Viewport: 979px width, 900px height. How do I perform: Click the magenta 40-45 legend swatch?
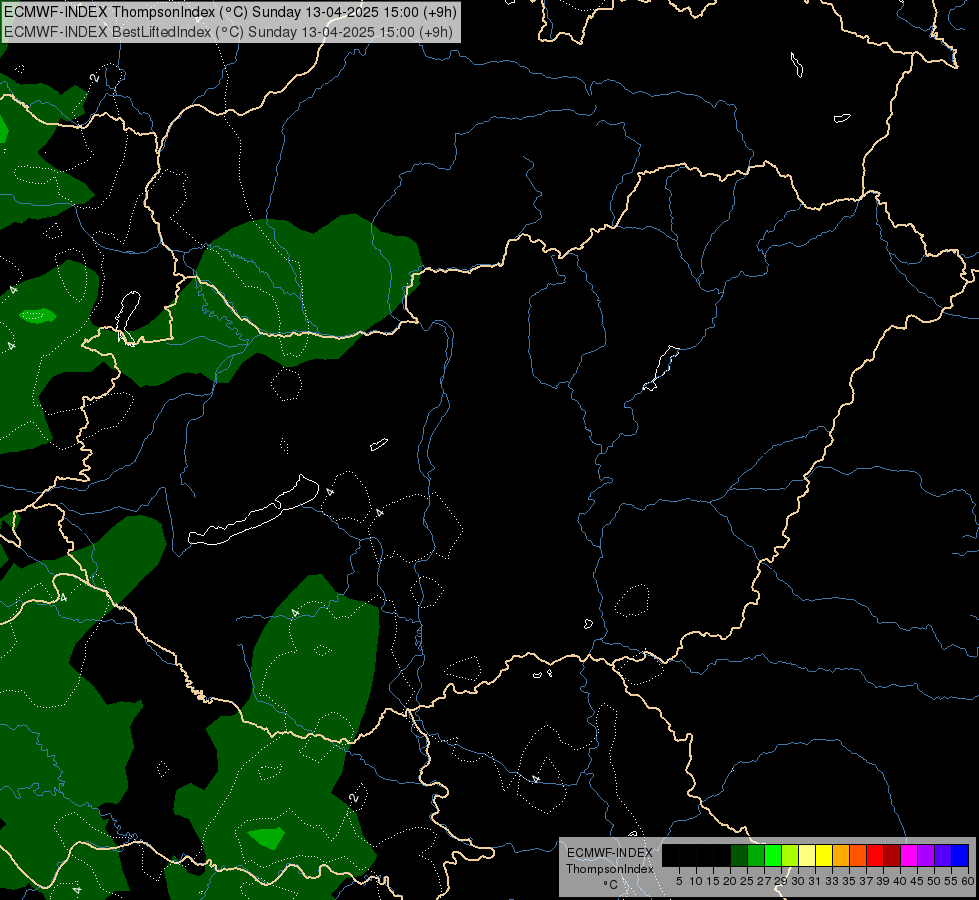[909, 855]
